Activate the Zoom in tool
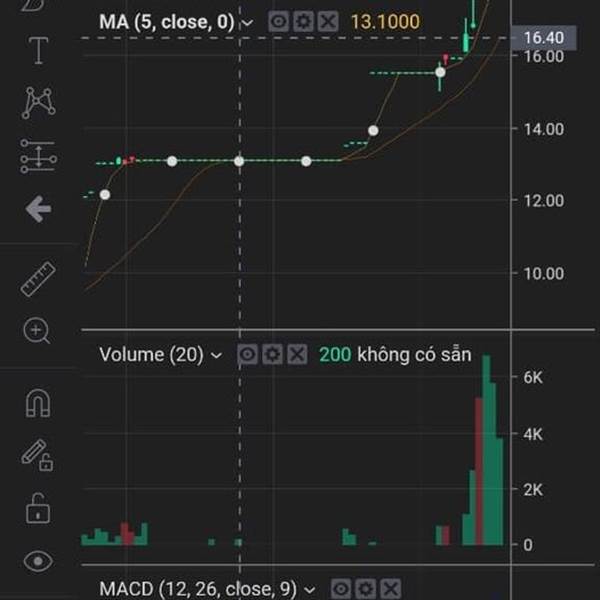Image resolution: width=600 pixels, height=600 pixels. pos(36,331)
